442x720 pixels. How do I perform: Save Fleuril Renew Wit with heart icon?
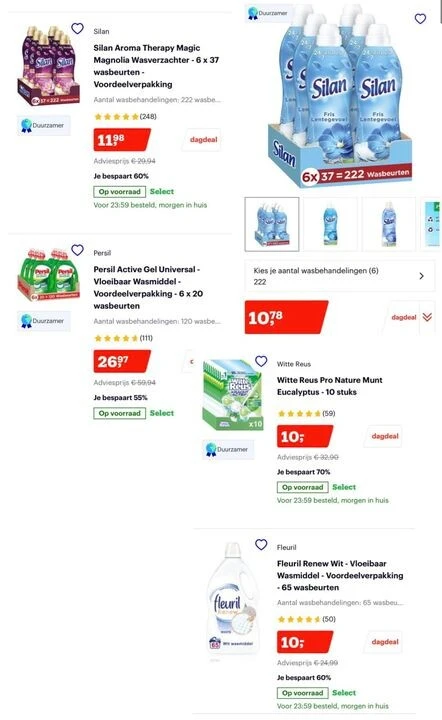tap(261, 545)
